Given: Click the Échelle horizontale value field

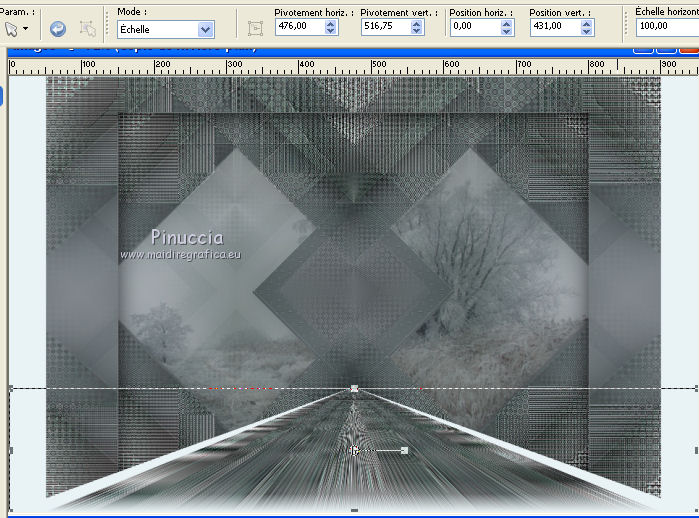Looking at the screenshot, I should 667,26.
